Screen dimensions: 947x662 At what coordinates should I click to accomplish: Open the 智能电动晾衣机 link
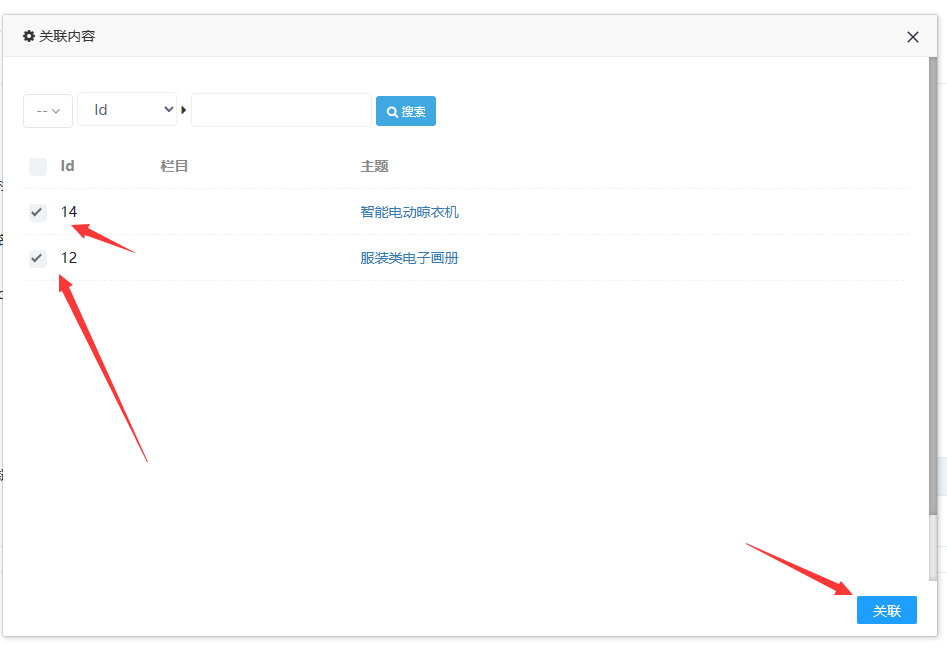(x=409, y=212)
